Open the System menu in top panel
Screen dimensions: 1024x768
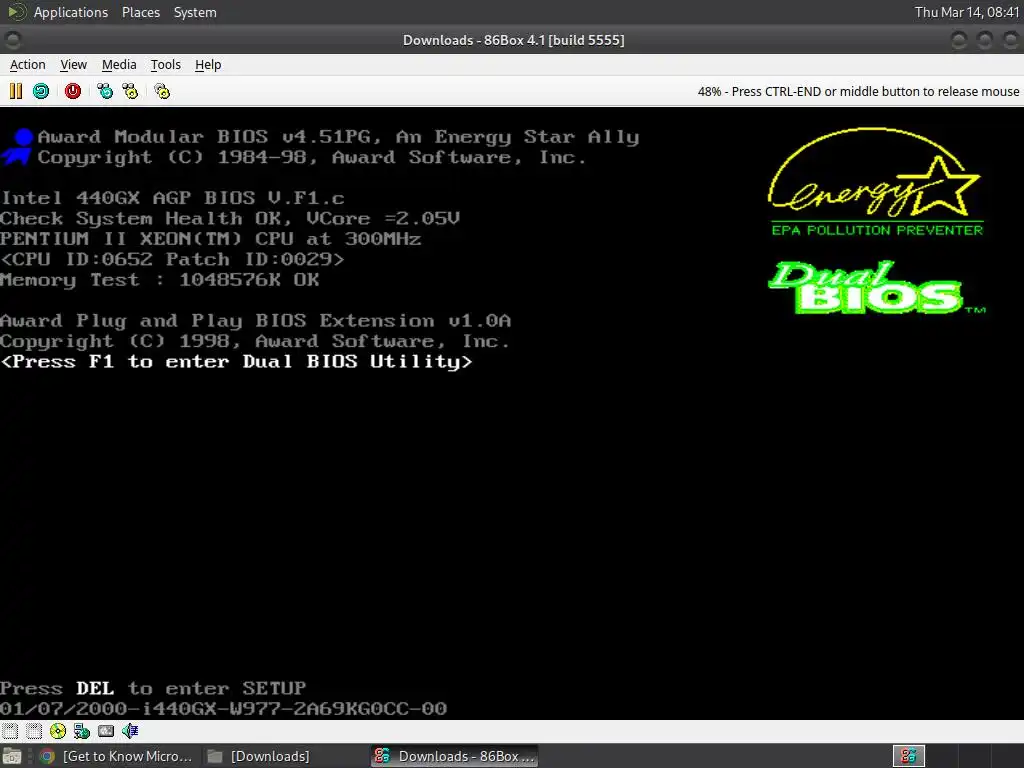coord(195,12)
